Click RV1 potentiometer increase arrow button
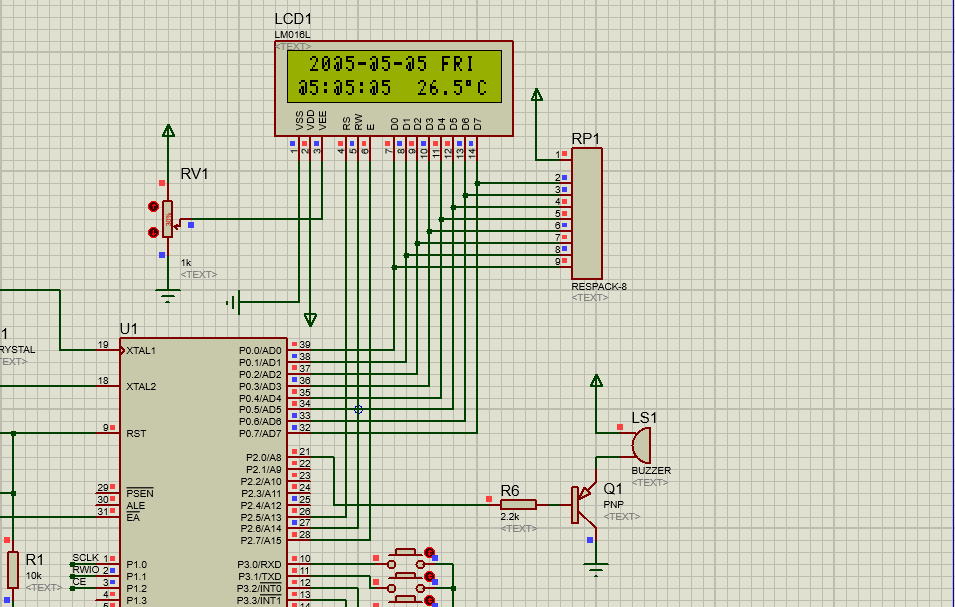Viewport: 955px width, 607px height. pyautogui.click(x=153, y=207)
